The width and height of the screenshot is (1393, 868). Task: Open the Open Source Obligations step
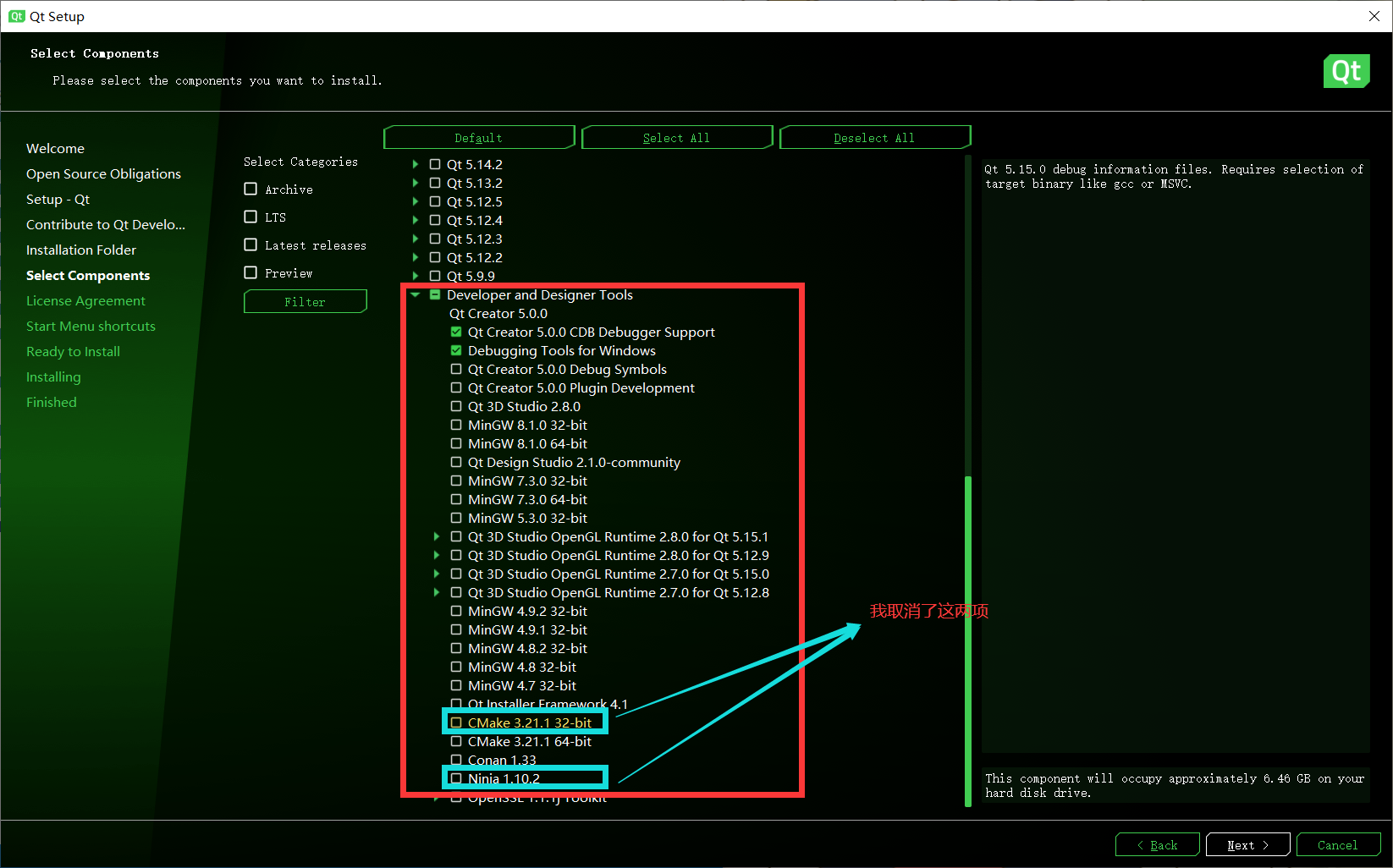[x=103, y=173]
